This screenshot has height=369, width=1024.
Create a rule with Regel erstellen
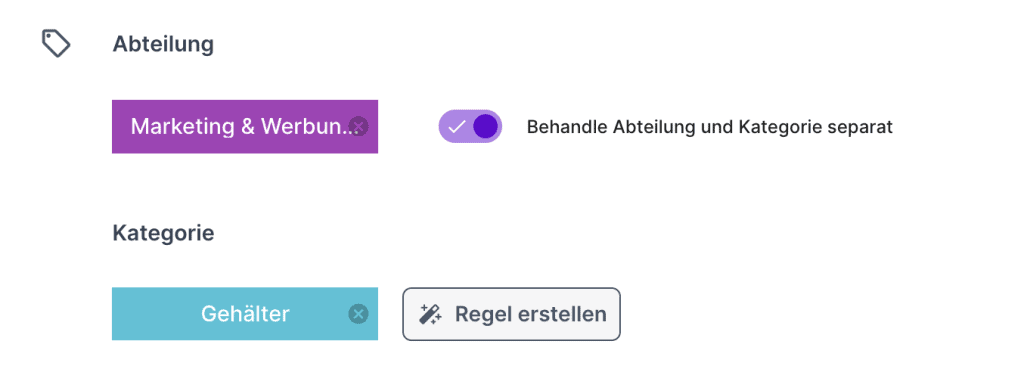tap(511, 314)
